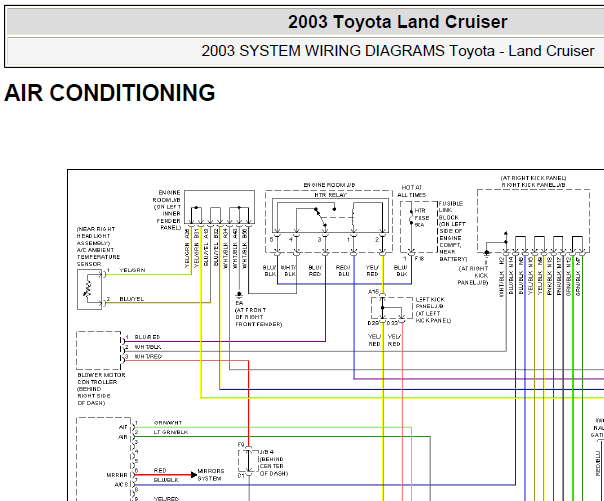Click the 'J/B 4' junction block label

(267, 452)
